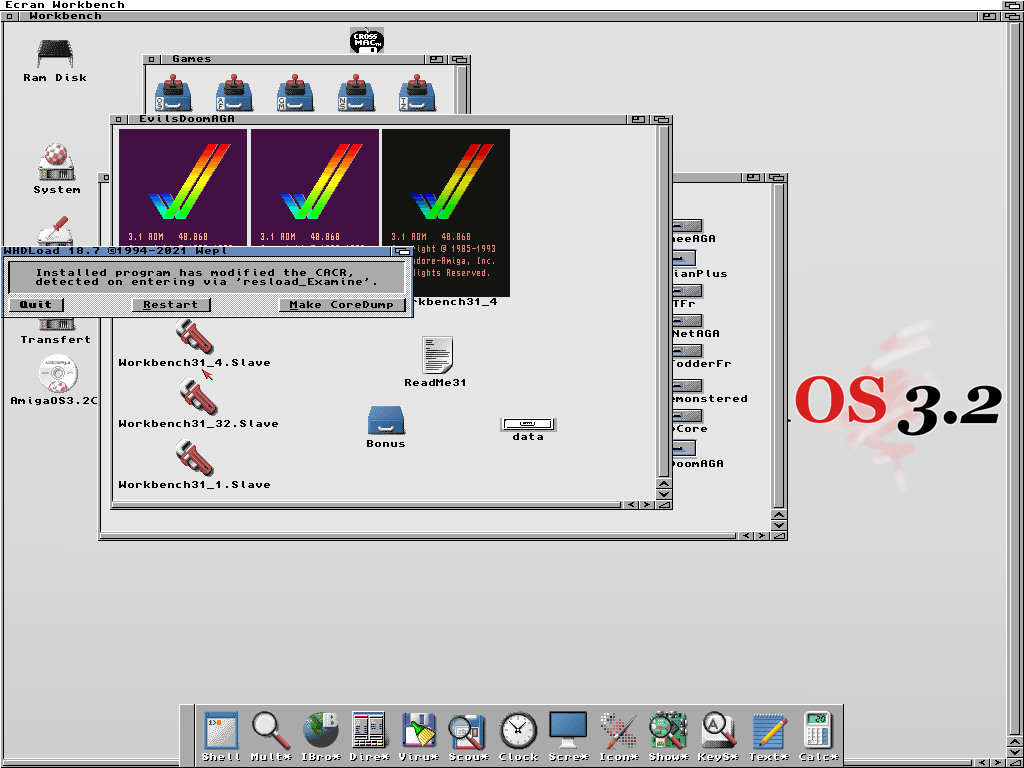1024x768 pixels.
Task: Launch the virus checker dock icon
Action: tap(419, 729)
